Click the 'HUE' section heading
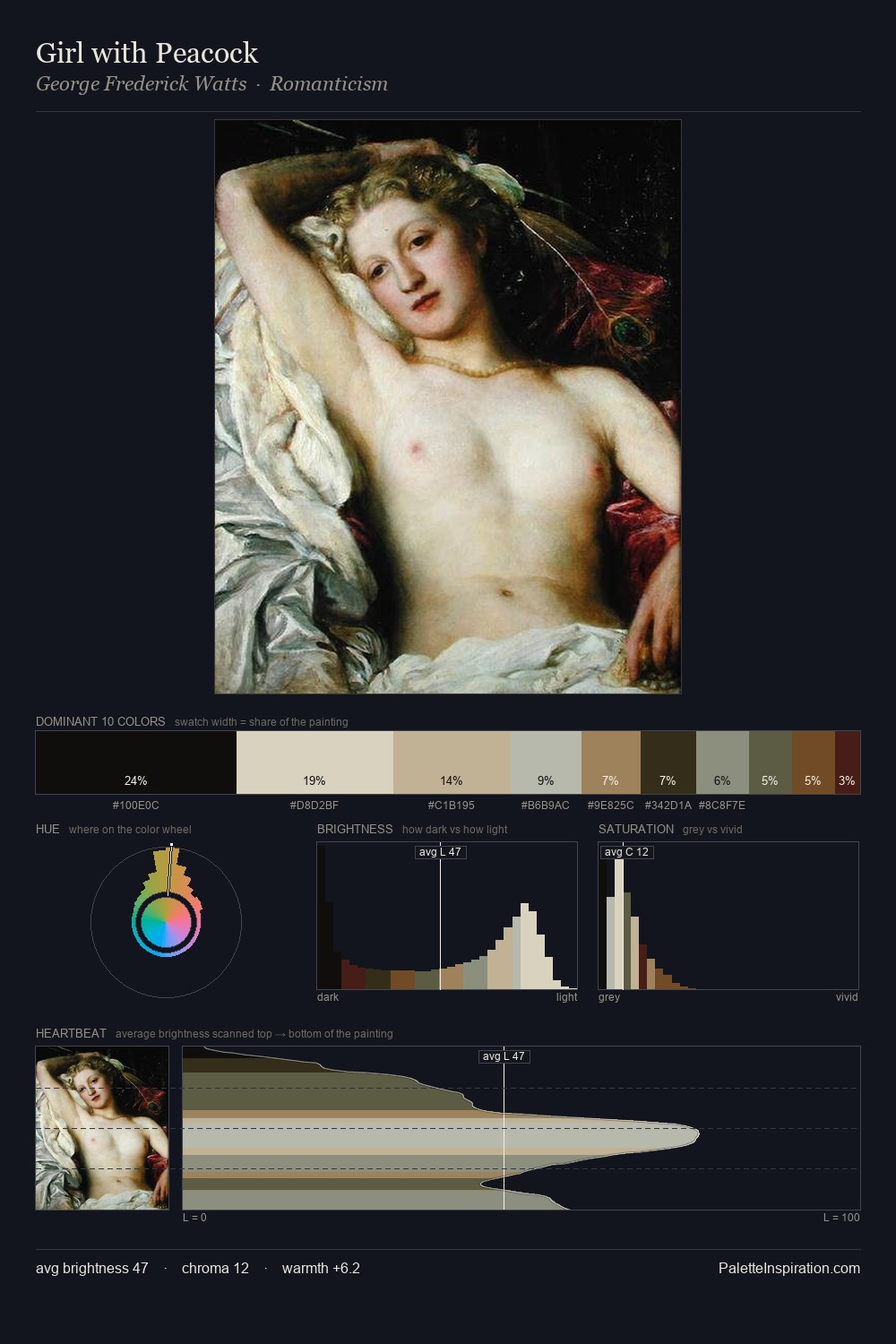Screen dimensions: 896x1344 [47, 829]
